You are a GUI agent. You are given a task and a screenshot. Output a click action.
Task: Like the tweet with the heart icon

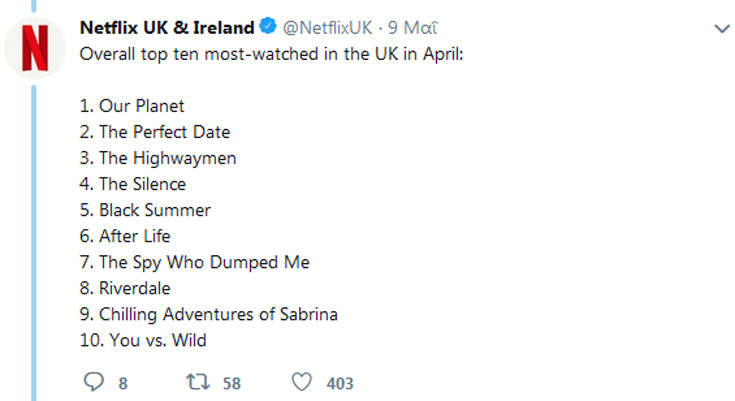(x=303, y=382)
